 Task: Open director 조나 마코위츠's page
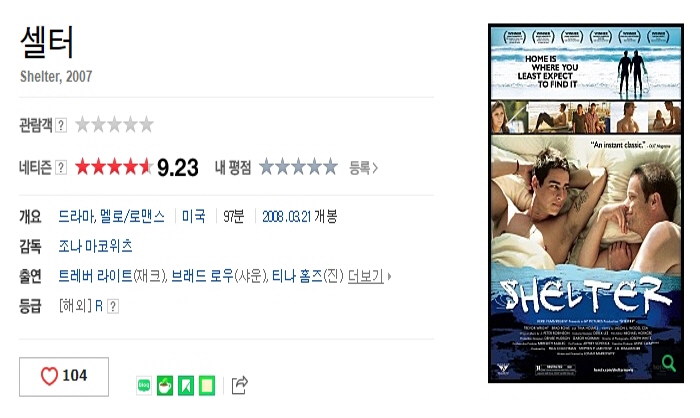pyautogui.click(x=95, y=246)
